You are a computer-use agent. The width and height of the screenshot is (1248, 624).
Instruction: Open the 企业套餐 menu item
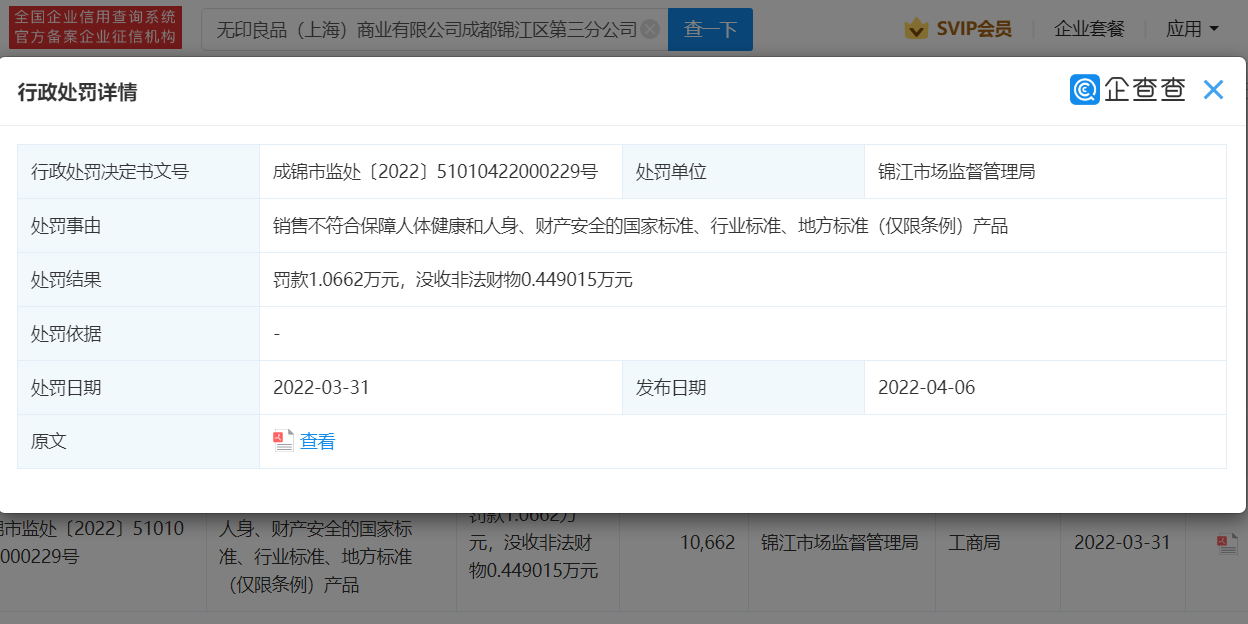(1089, 29)
